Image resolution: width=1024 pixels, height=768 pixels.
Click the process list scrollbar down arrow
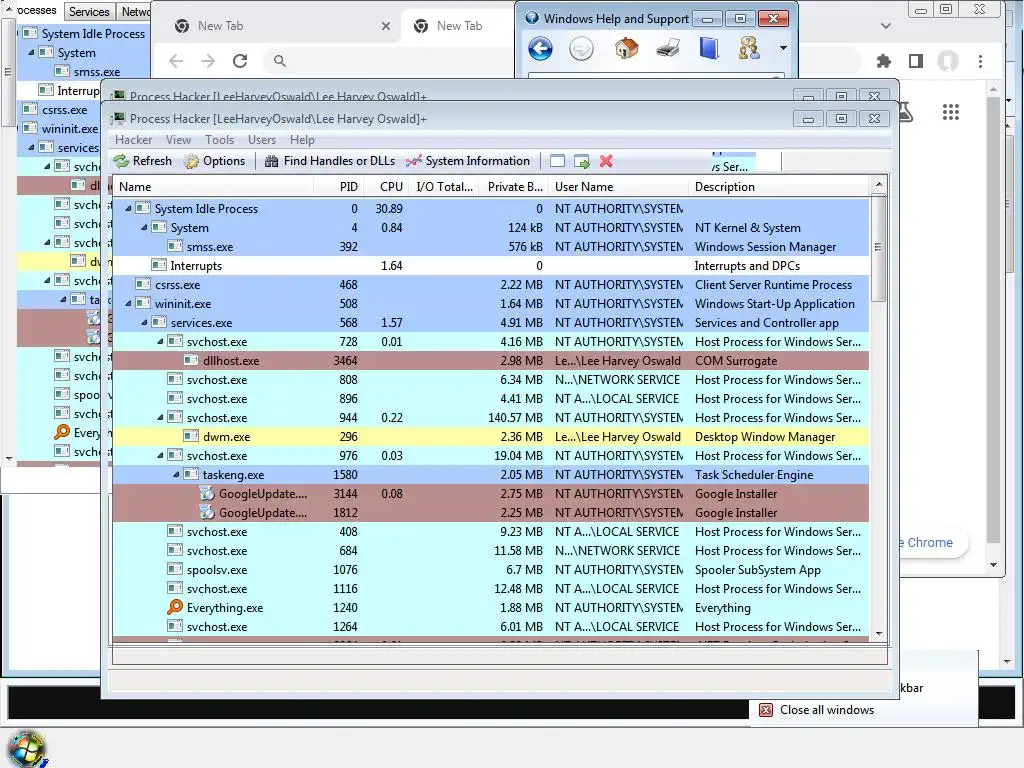pos(879,633)
